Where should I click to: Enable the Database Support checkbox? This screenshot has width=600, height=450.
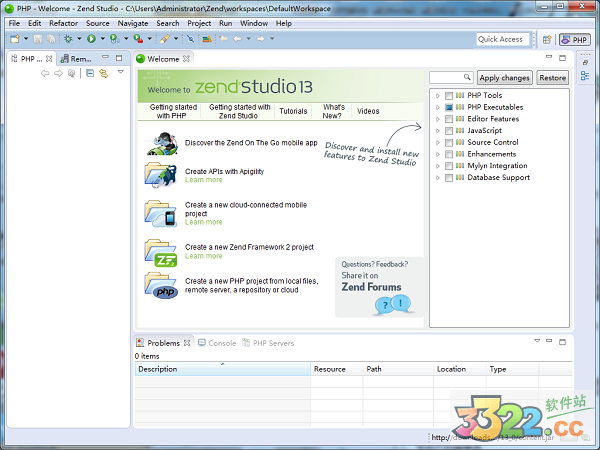449,178
